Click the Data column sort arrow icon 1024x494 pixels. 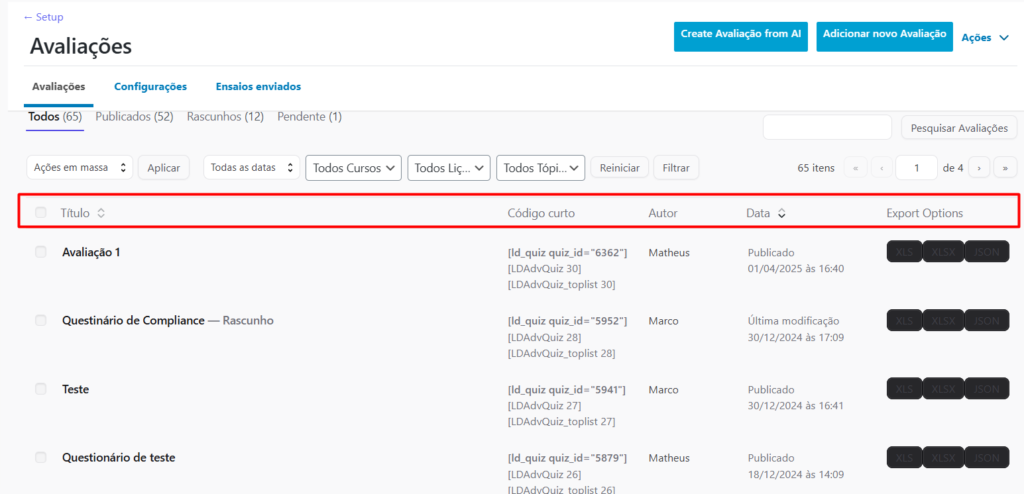[x=782, y=213]
